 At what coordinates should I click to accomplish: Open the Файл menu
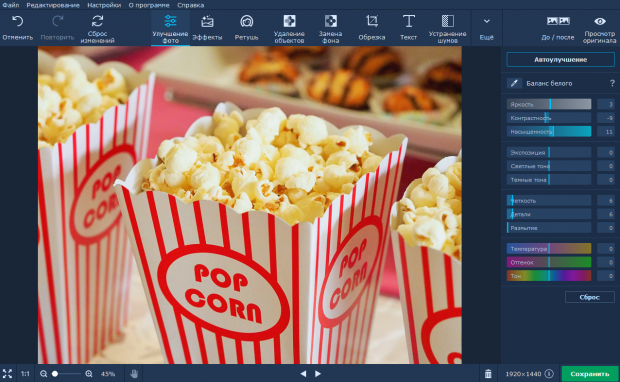(11, 5)
